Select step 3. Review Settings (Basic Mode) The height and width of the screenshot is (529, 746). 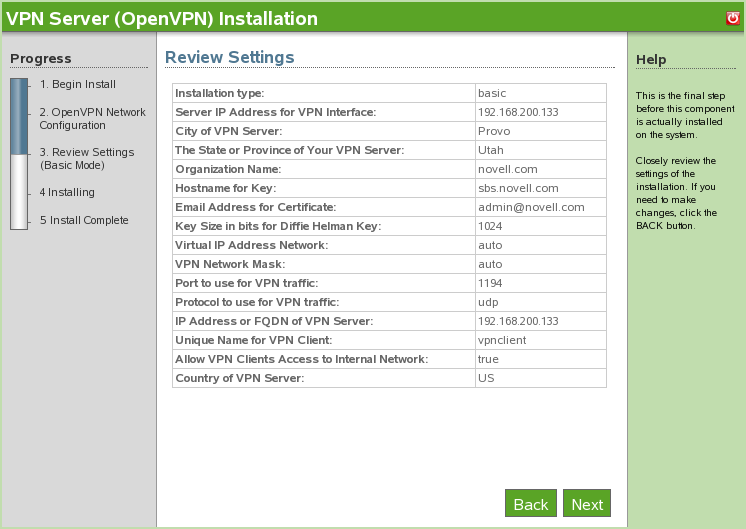(x=87, y=158)
